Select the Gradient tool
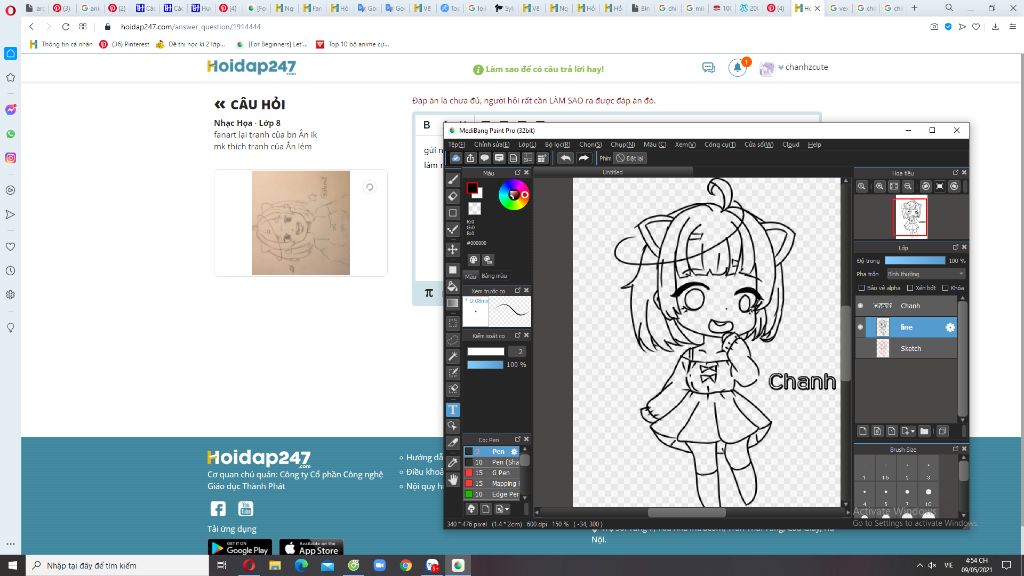Screen dimensions: 1024x576 pyautogui.click(x=453, y=303)
